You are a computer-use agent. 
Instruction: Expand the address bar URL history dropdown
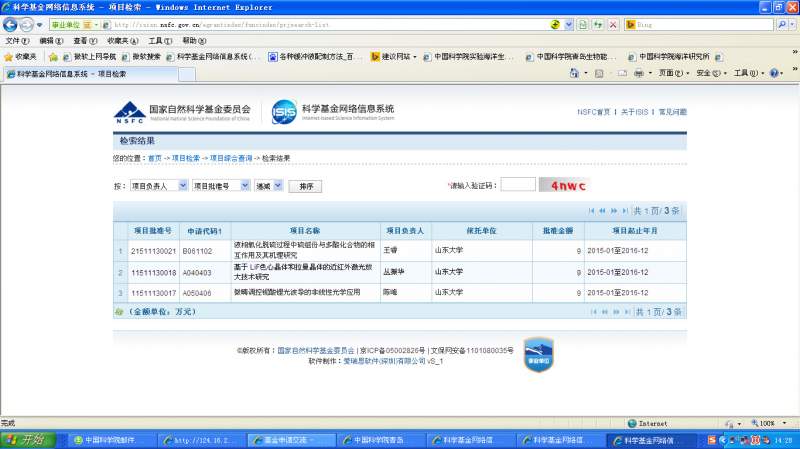(x=568, y=24)
